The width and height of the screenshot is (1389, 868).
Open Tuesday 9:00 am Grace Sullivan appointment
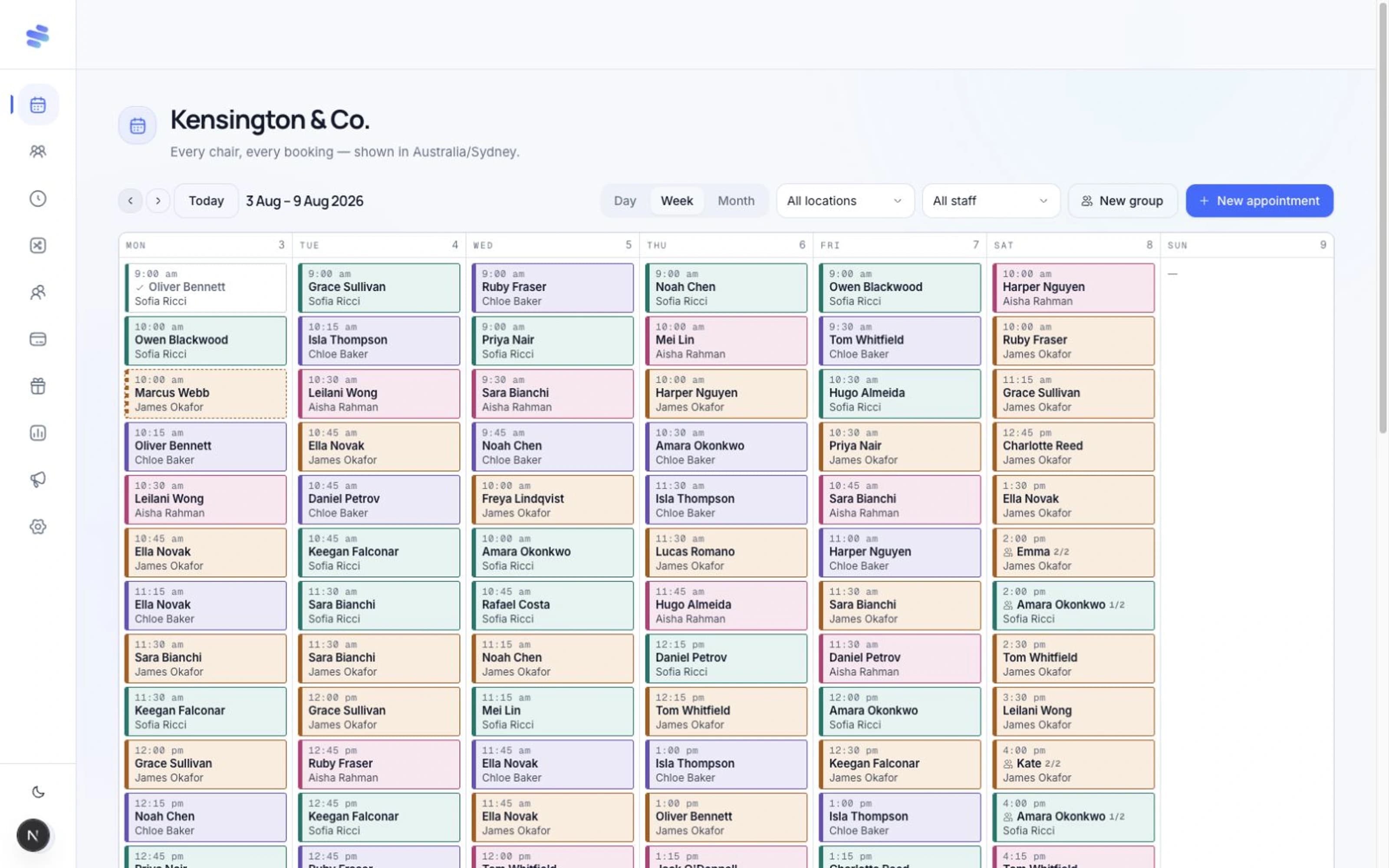click(379, 288)
